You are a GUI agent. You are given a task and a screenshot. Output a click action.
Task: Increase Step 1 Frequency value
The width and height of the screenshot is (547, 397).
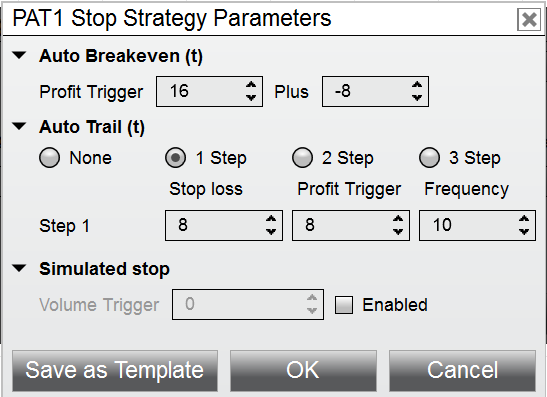(524, 219)
